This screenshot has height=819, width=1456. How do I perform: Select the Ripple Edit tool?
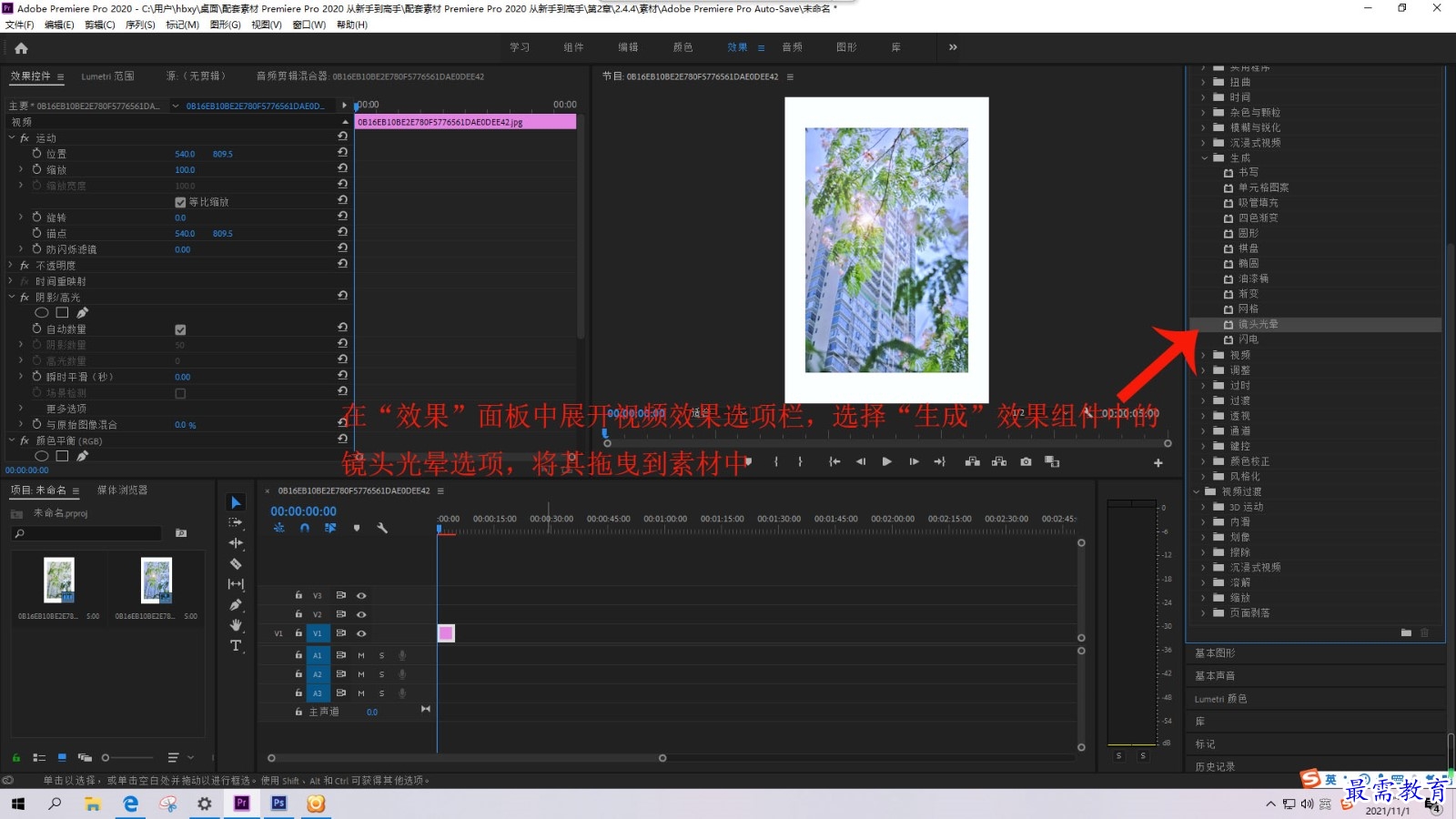(236, 542)
